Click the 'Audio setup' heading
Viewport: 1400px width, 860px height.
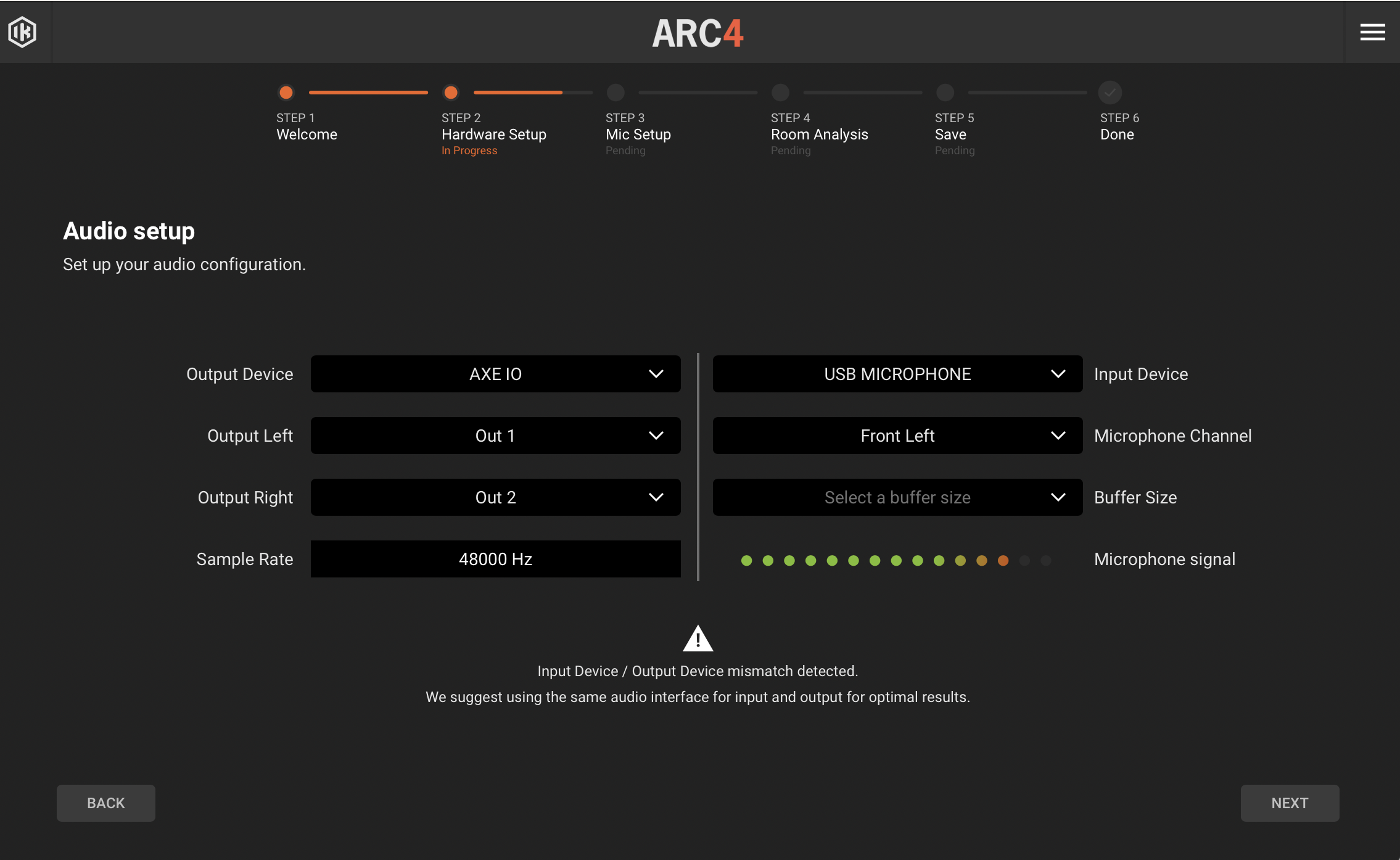click(129, 231)
